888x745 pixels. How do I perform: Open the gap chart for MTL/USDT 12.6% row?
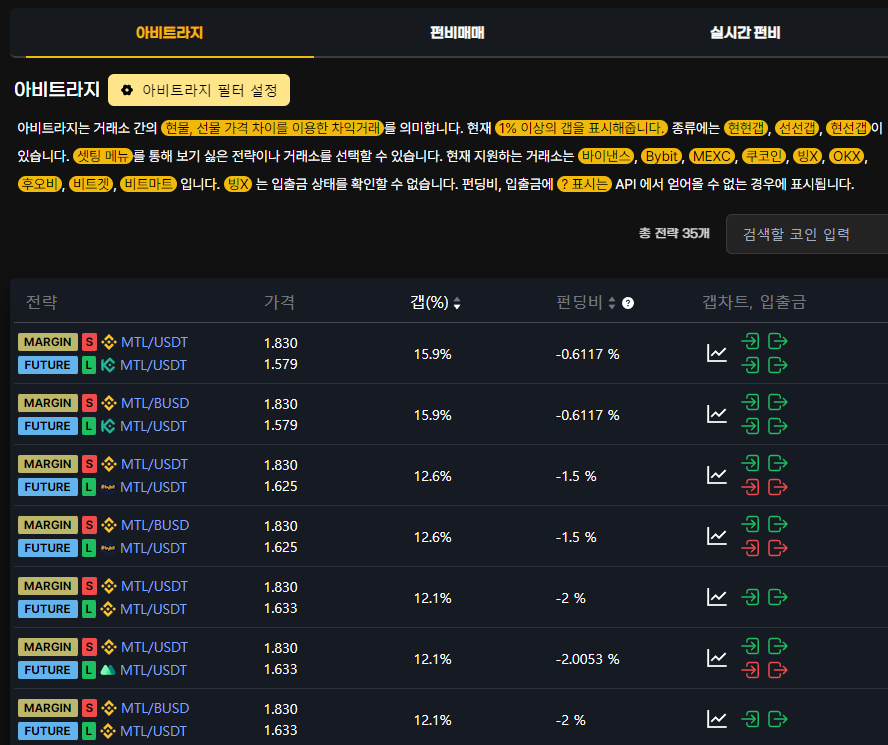coord(716,475)
